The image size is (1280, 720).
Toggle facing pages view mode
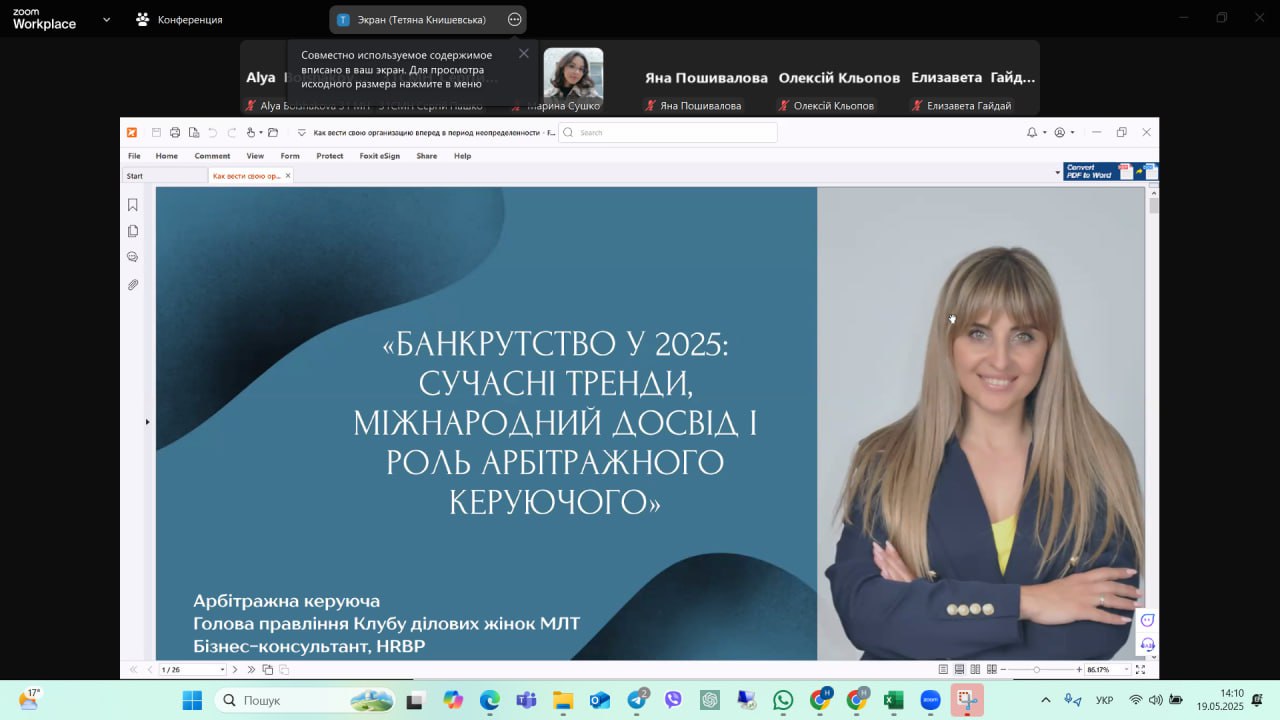click(975, 669)
